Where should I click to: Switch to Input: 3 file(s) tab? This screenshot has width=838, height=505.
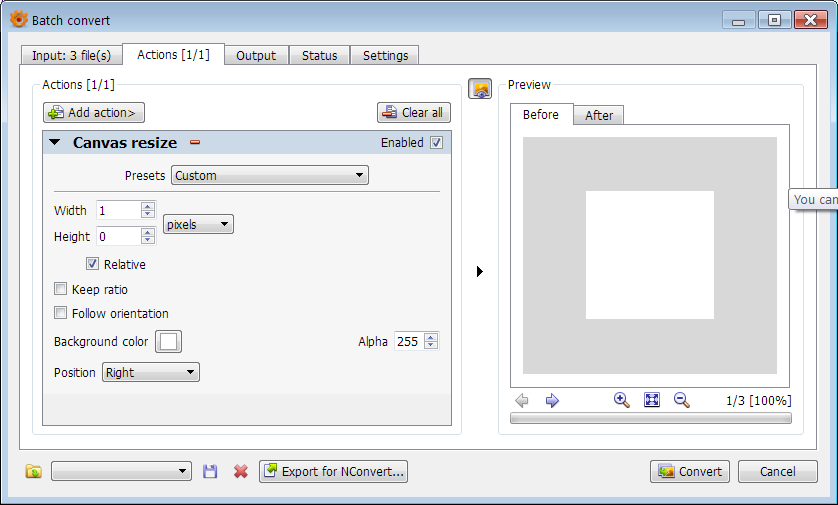72,56
